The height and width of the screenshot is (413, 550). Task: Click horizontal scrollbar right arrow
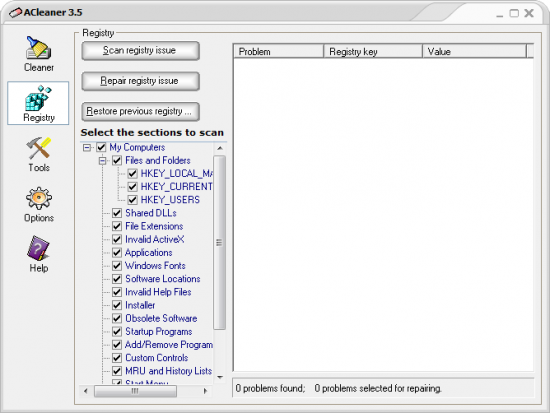[x=206, y=391]
